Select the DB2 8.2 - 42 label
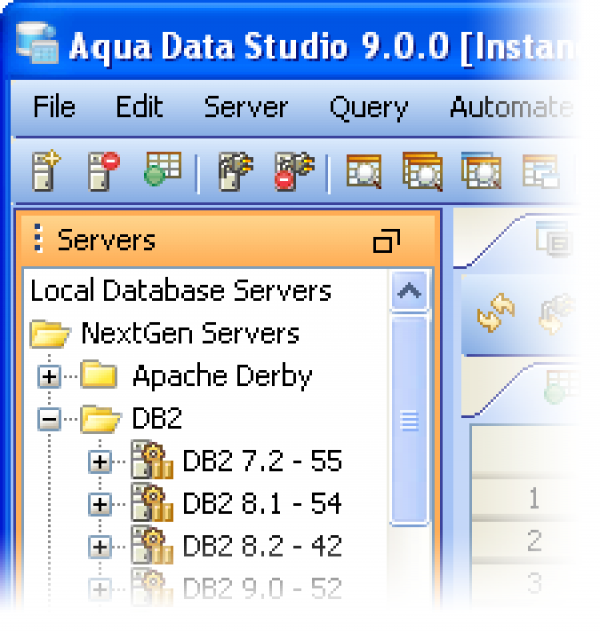600x631 pixels. tap(262, 546)
